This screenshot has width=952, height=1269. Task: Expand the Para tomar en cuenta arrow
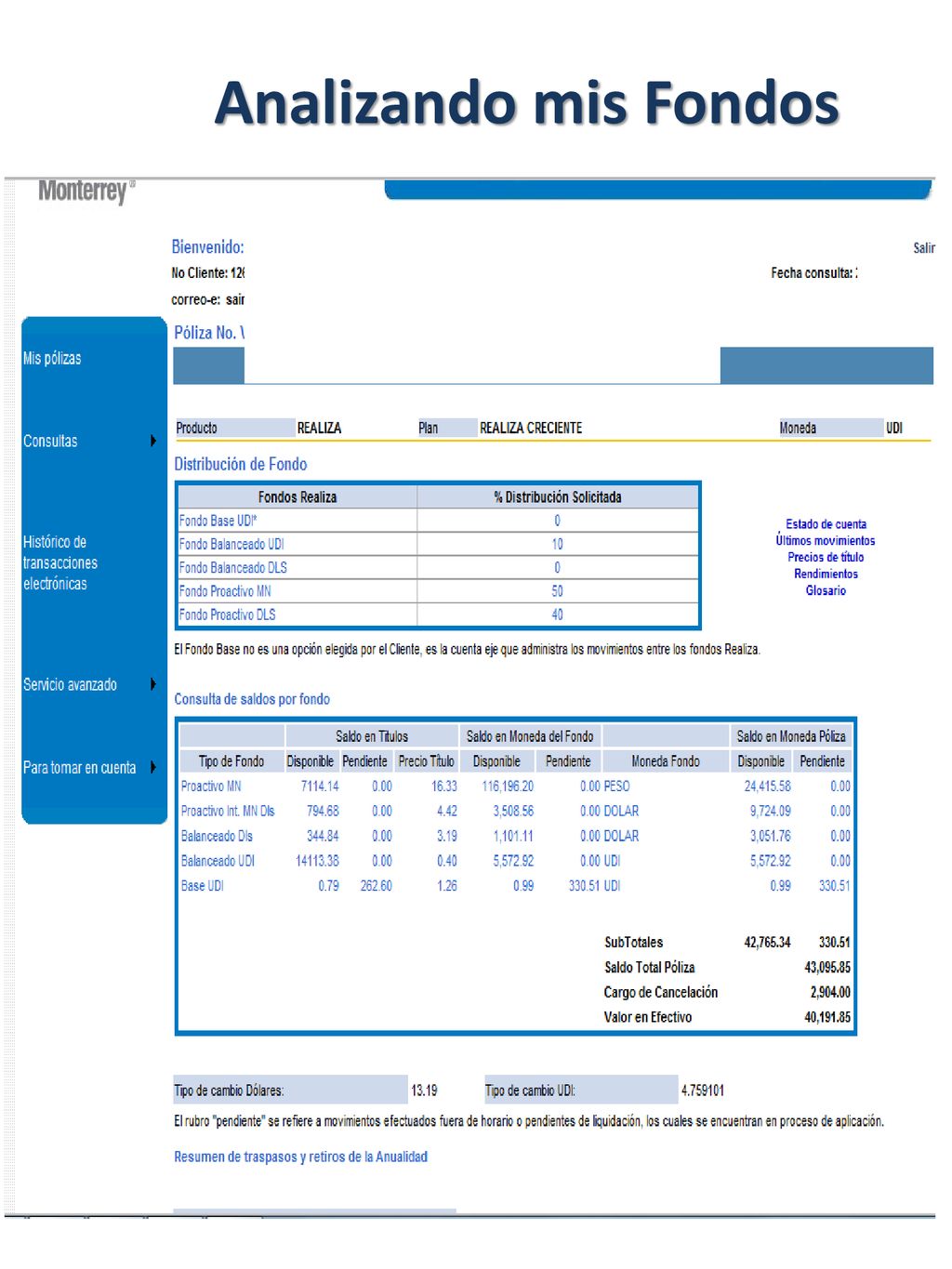[x=153, y=767]
